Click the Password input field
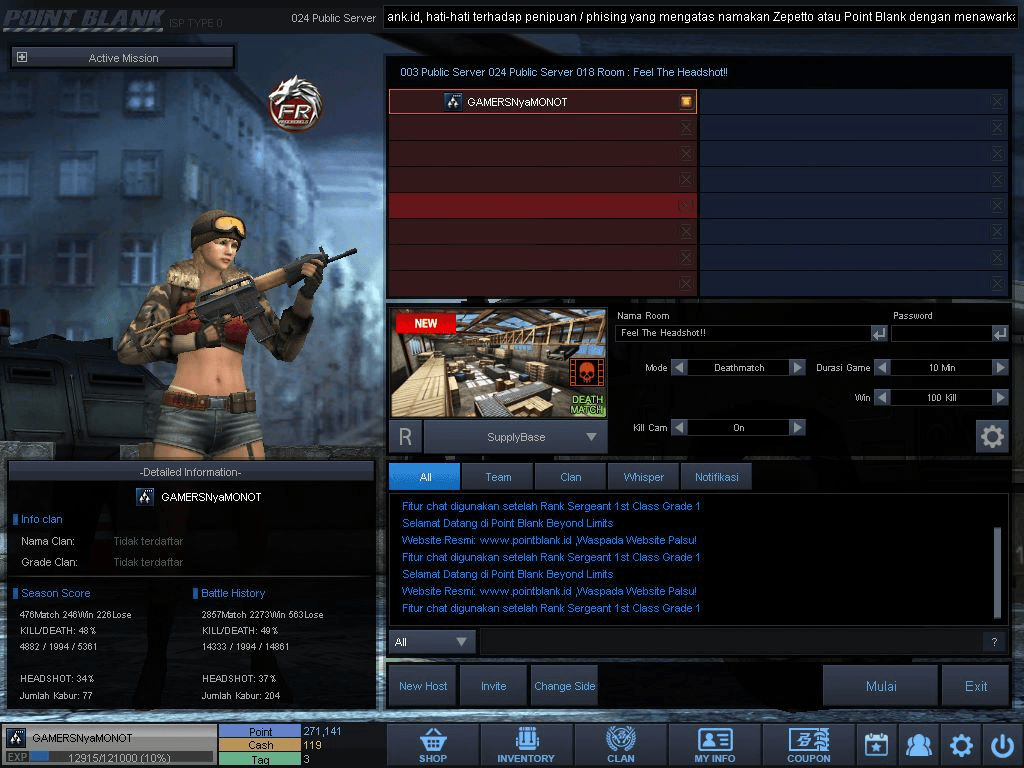 click(x=942, y=334)
